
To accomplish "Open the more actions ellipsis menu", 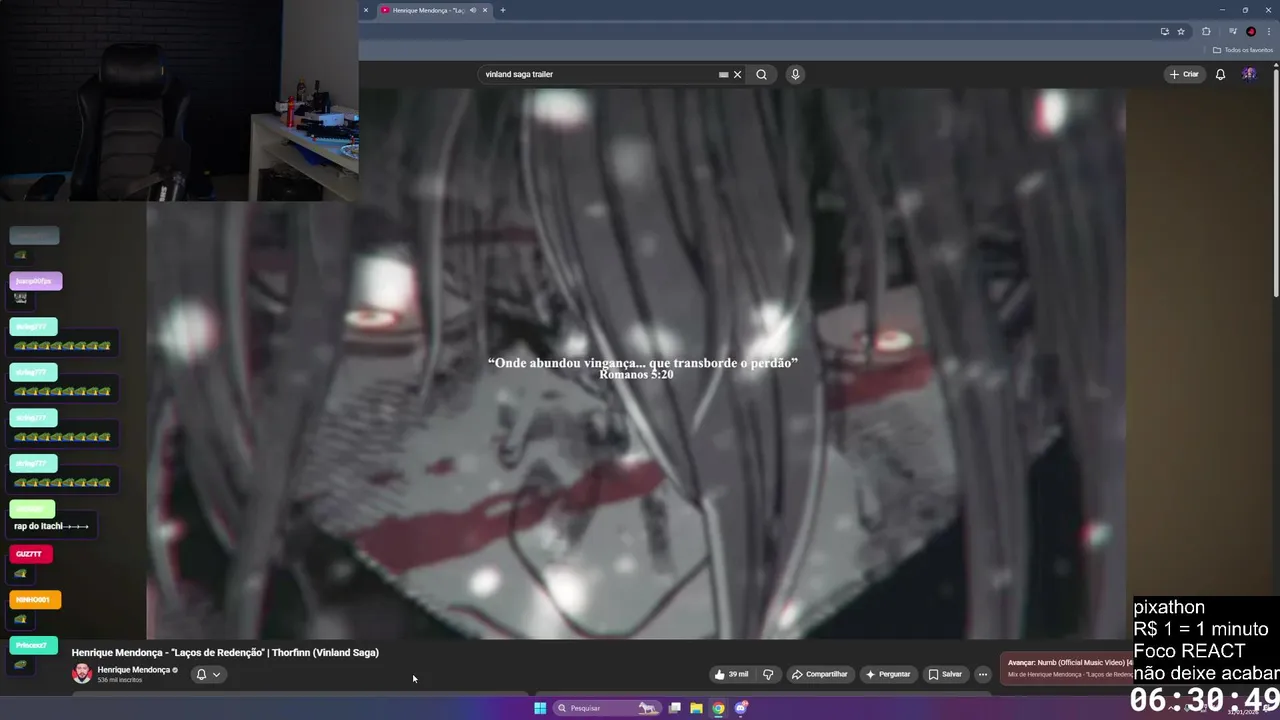I will point(983,674).
